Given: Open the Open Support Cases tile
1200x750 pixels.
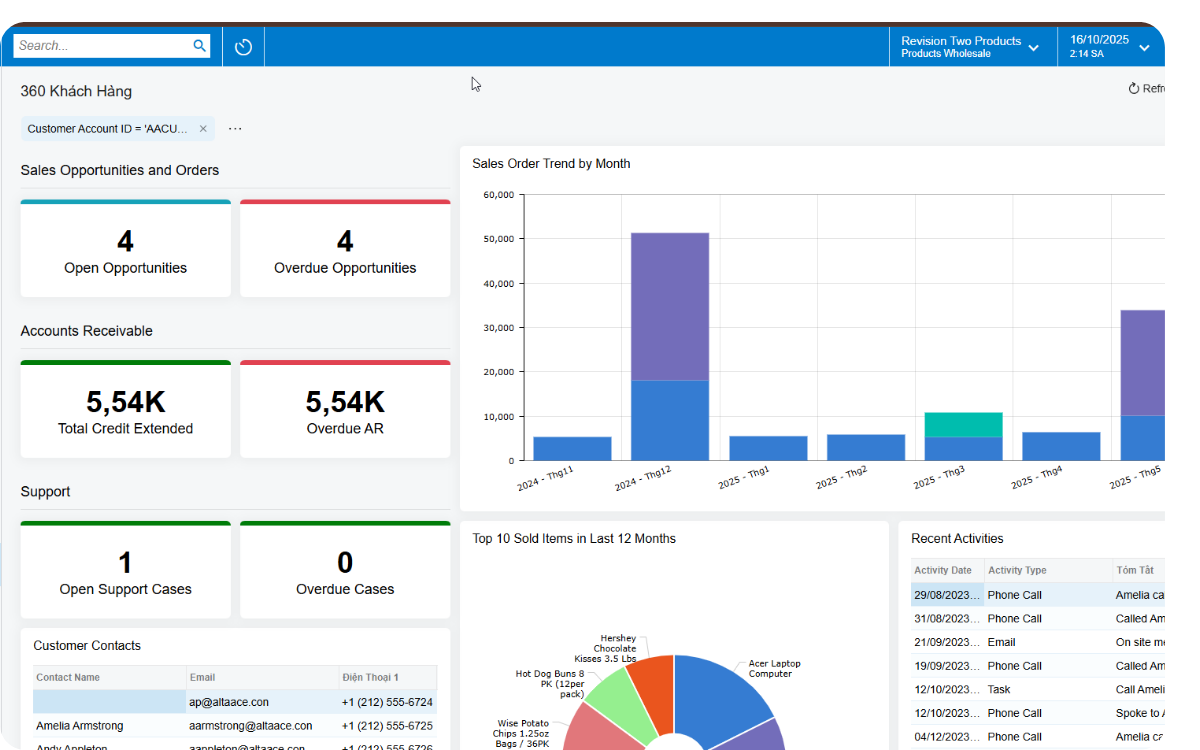Looking at the screenshot, I should point(125,569).
